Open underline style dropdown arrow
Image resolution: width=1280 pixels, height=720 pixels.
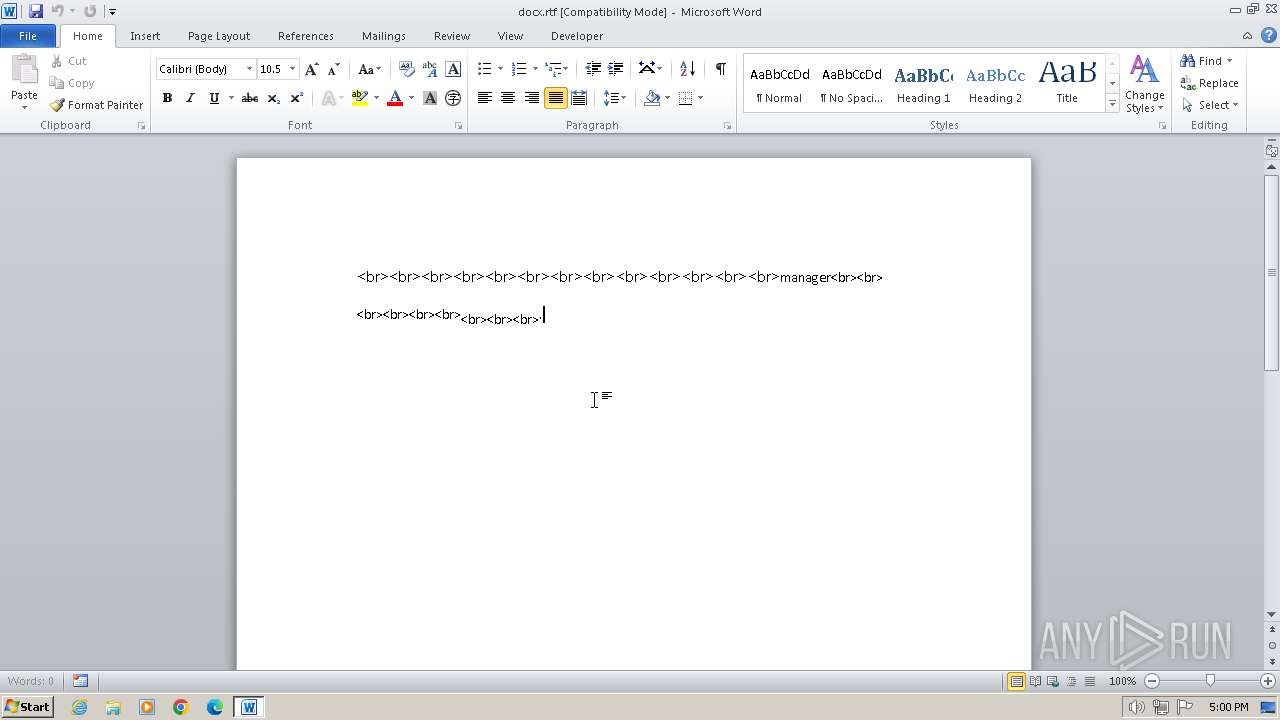pos(231,98)
